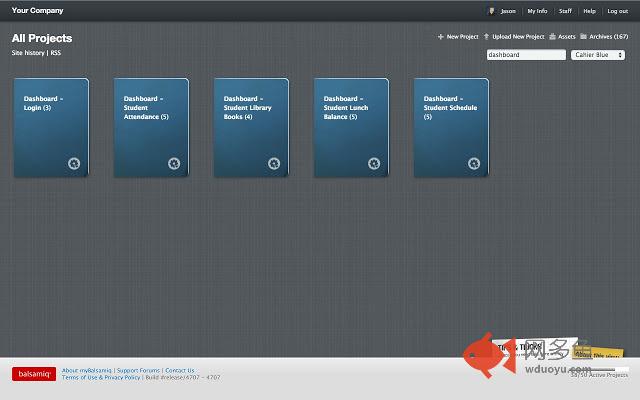The height and width of the screenshot is (400, 640).
Task: Click the balsamiq logo in footer
Action: [33, 374]
